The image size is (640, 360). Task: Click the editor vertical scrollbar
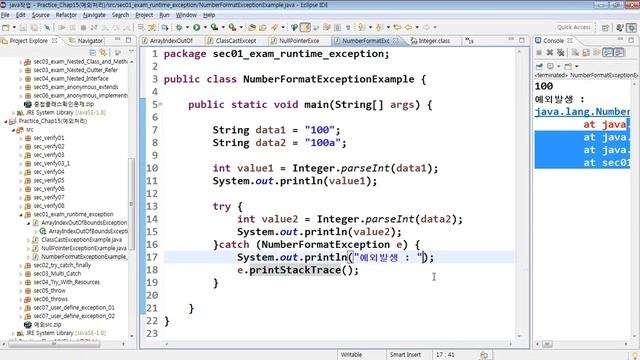[519, 194]
